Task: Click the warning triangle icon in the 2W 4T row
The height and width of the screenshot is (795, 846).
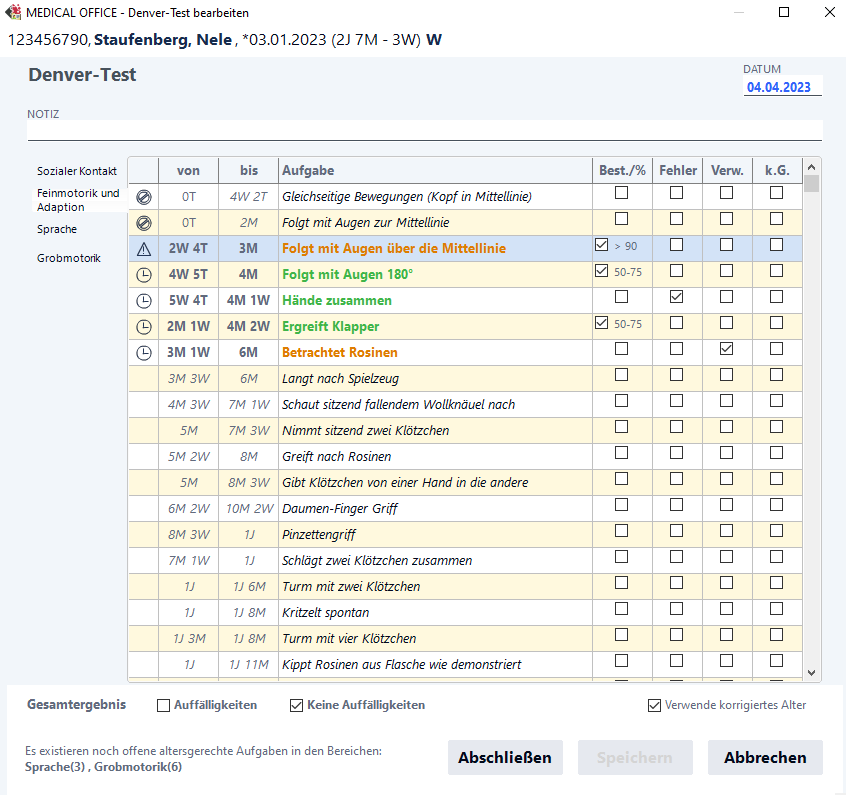Action: click(x=143, y=249)
